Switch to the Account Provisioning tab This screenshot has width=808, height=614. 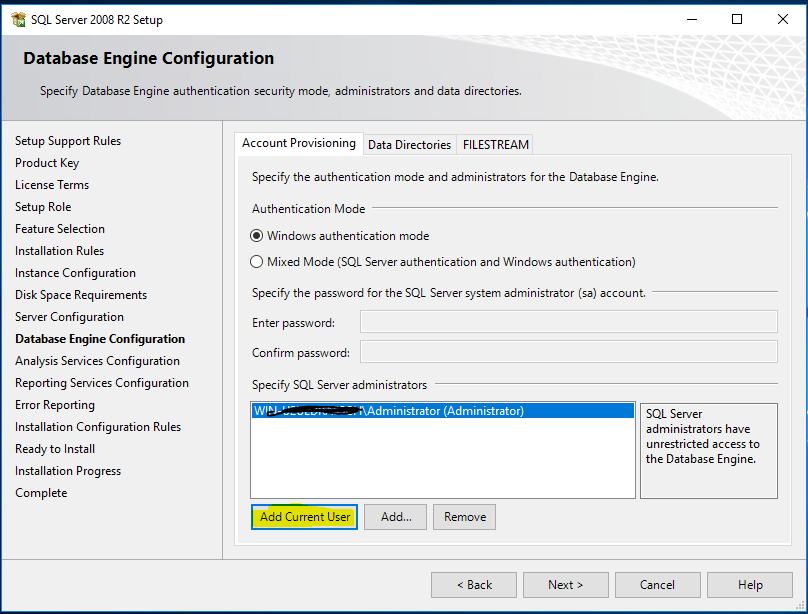299,143
